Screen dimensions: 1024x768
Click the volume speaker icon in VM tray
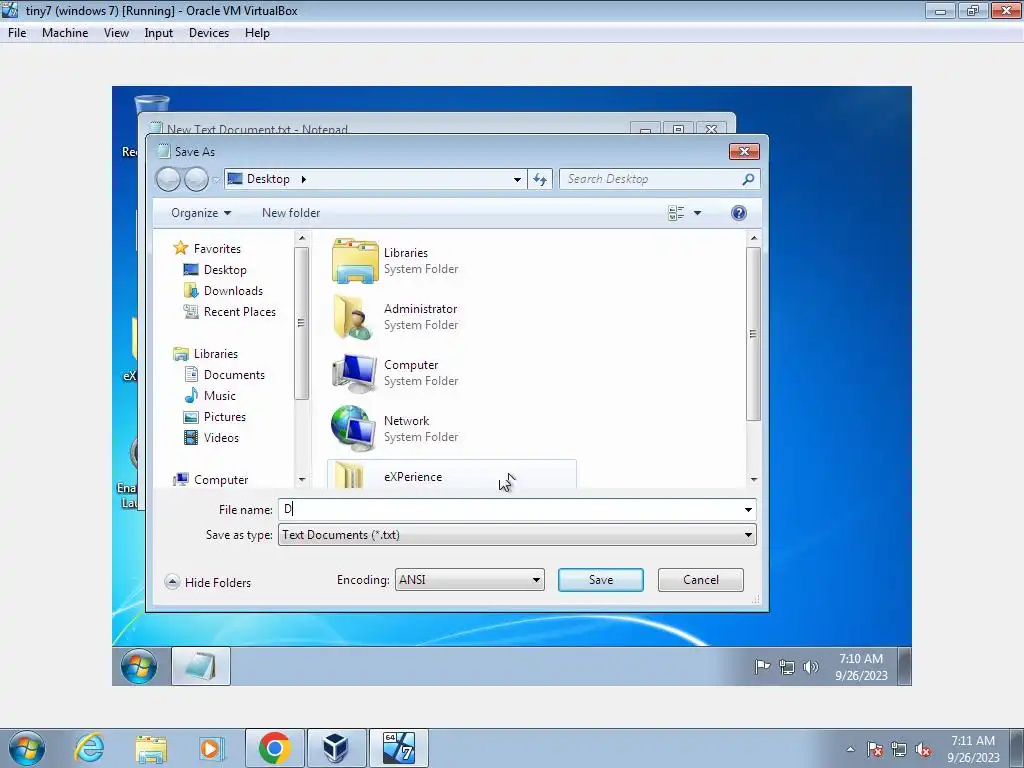point(810,667)
